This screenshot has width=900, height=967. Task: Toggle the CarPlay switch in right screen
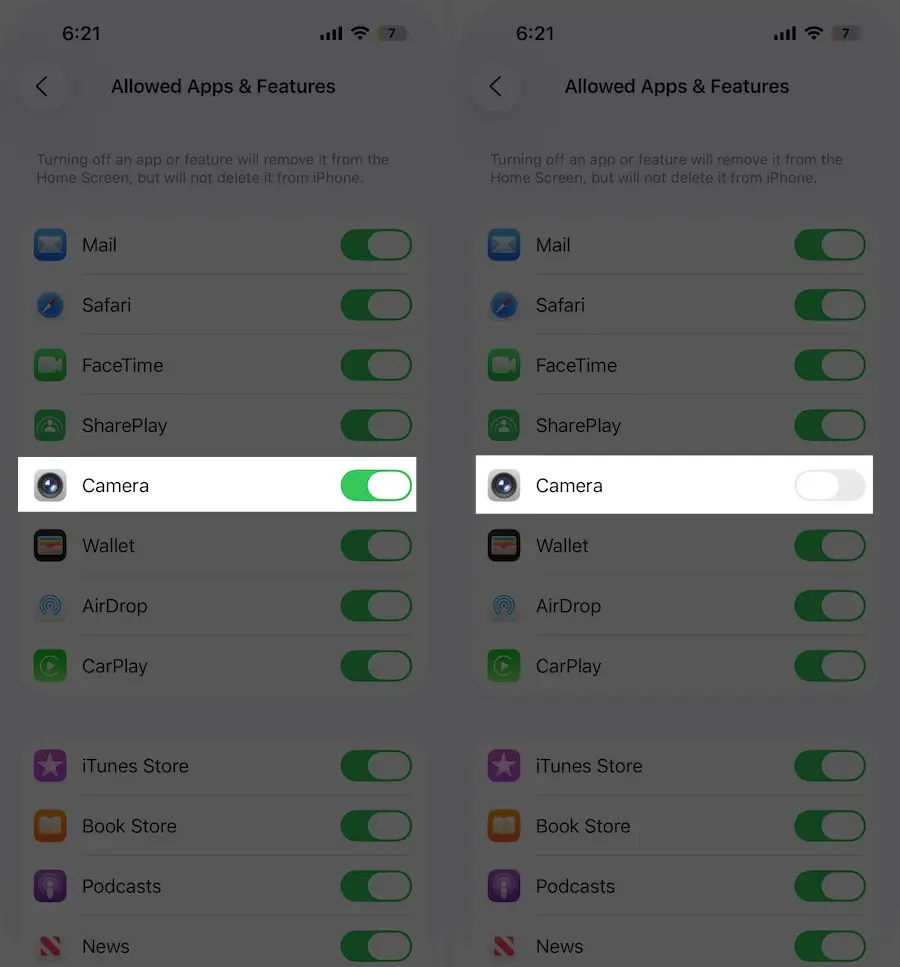(x=830, y=666)
